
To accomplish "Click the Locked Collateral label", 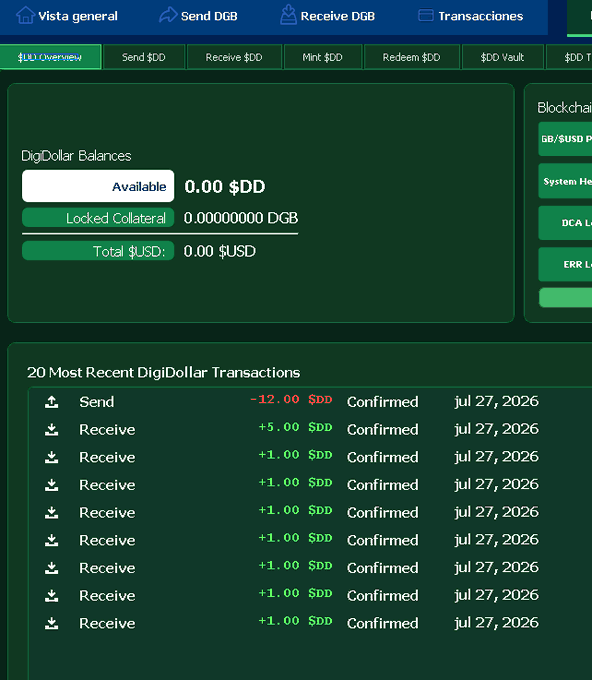I will coord(98,218).
